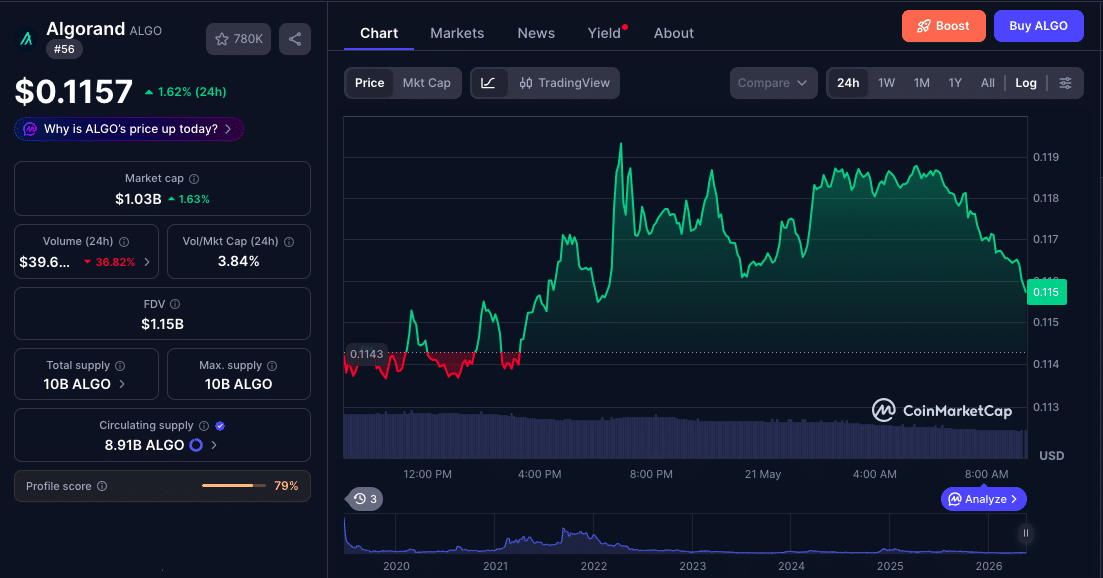
Task: Select the Mkt Cap toggle
Action: pos(426,83)
